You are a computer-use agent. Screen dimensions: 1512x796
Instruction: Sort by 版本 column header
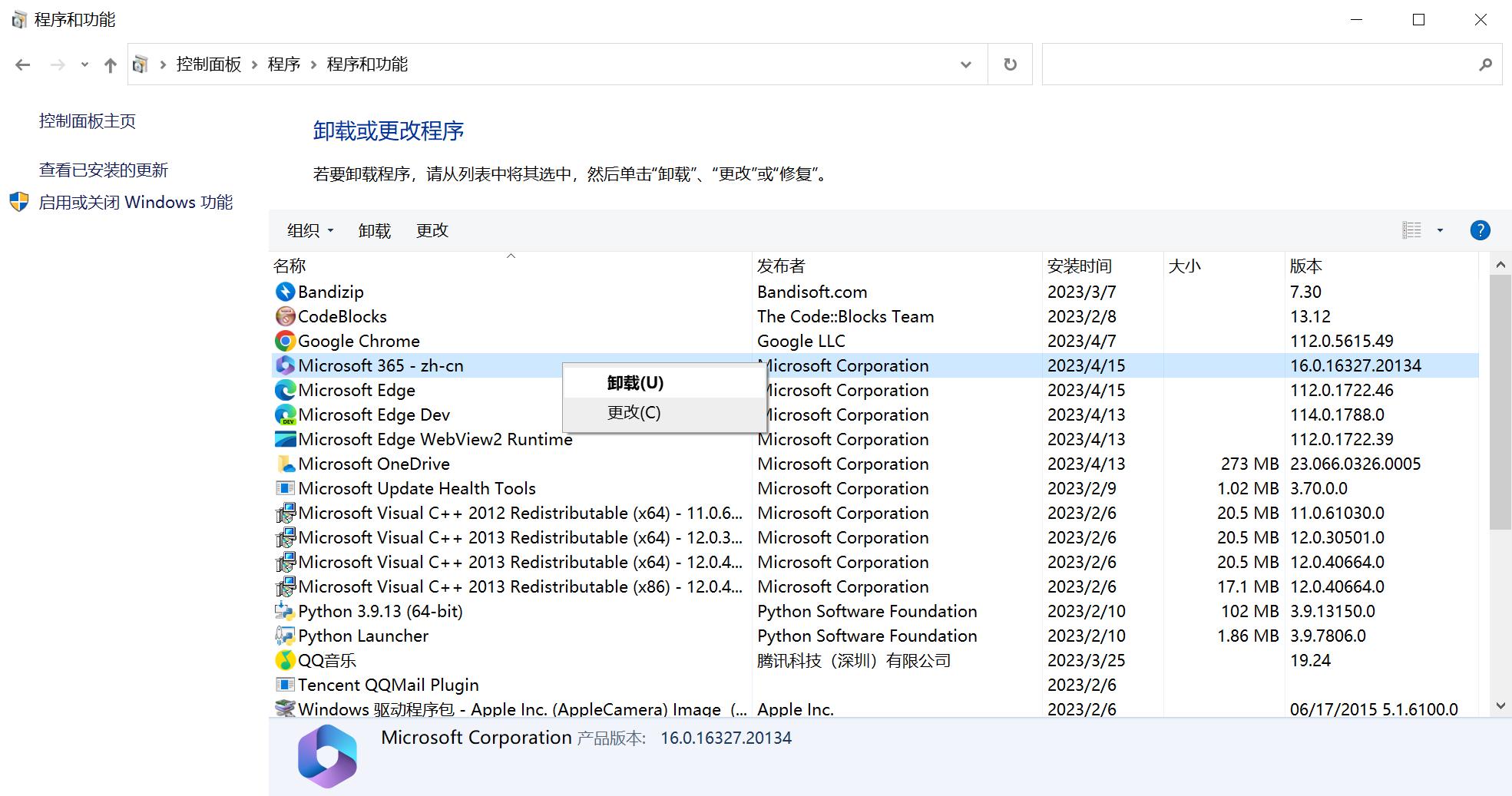pos(1381,266)
